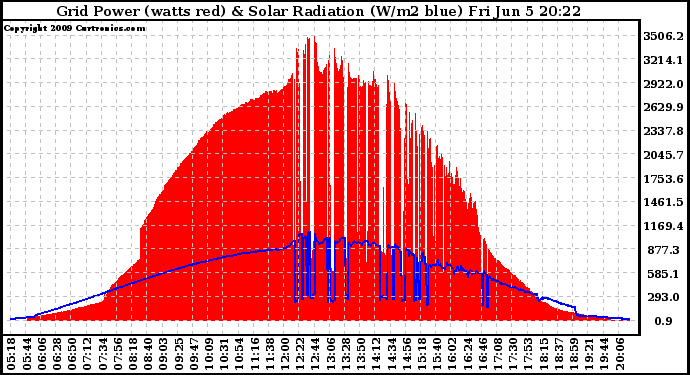Click the 18:37 time label

pyautogui.click(x=558, y=354)
